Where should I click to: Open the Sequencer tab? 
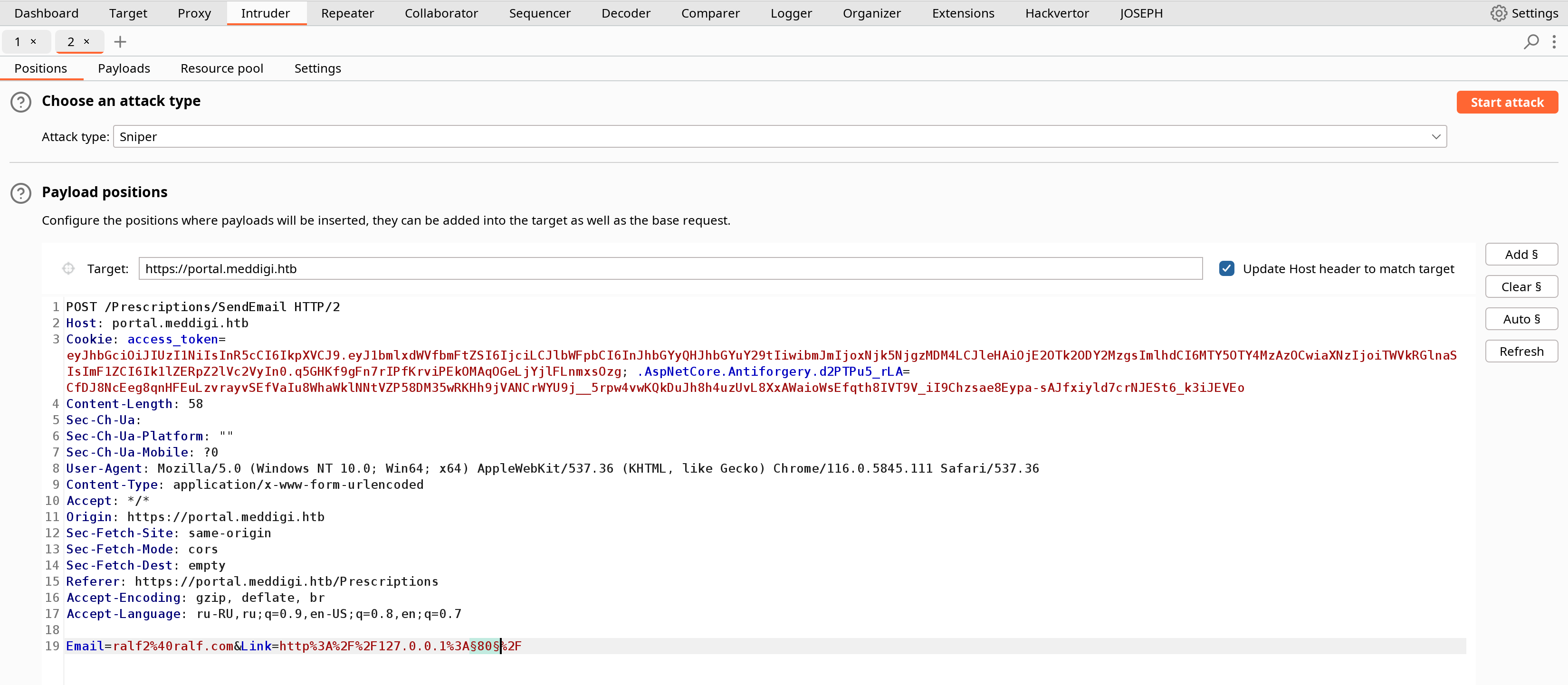pos(539,13)
